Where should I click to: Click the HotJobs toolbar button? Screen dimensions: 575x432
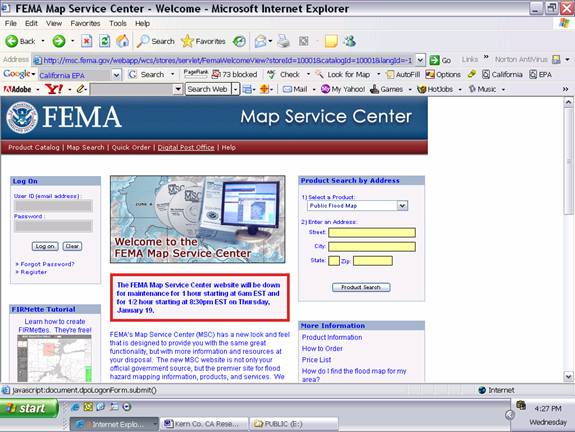tap(435, 89)
